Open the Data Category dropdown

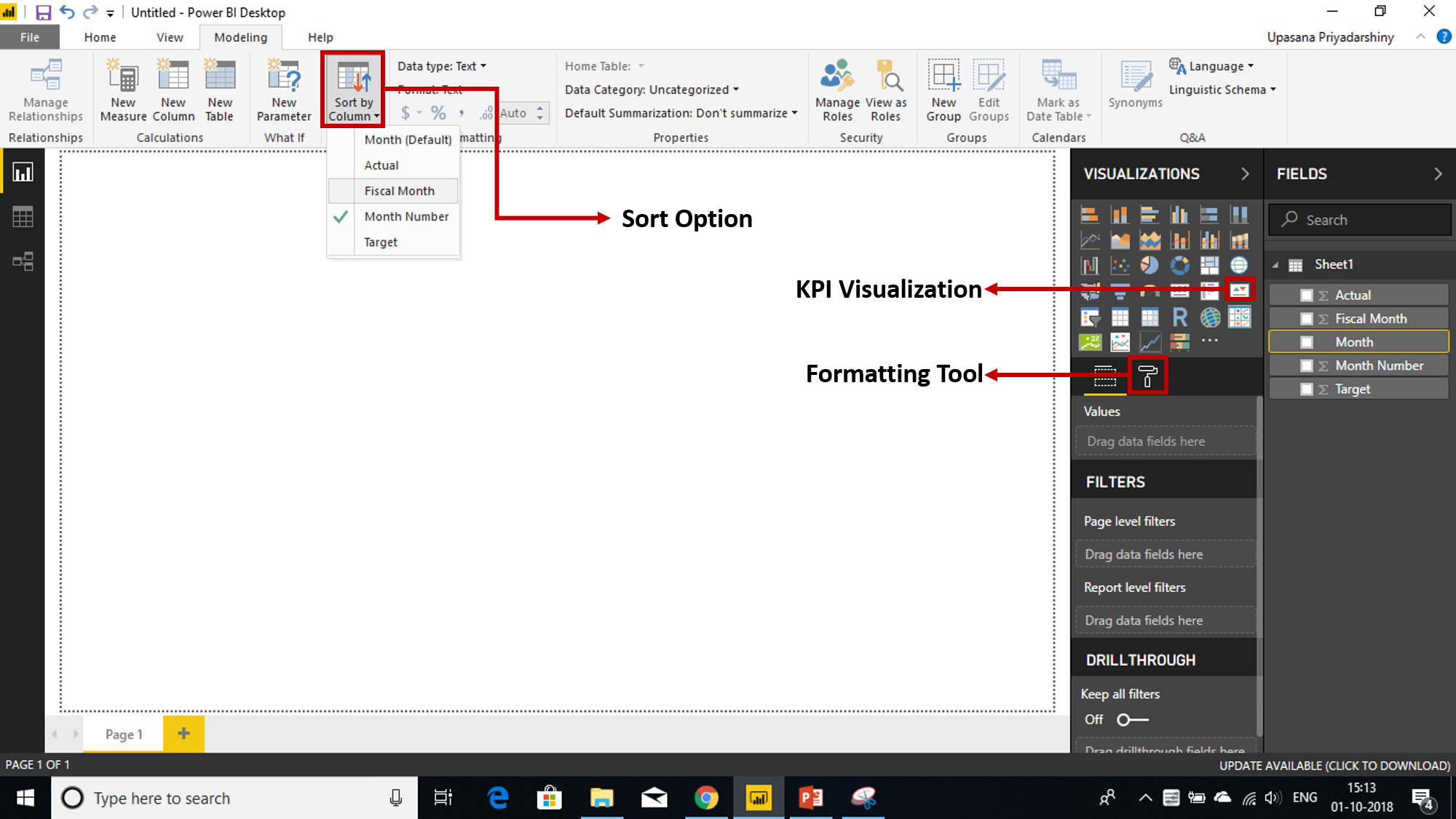[x=652, y=90]
